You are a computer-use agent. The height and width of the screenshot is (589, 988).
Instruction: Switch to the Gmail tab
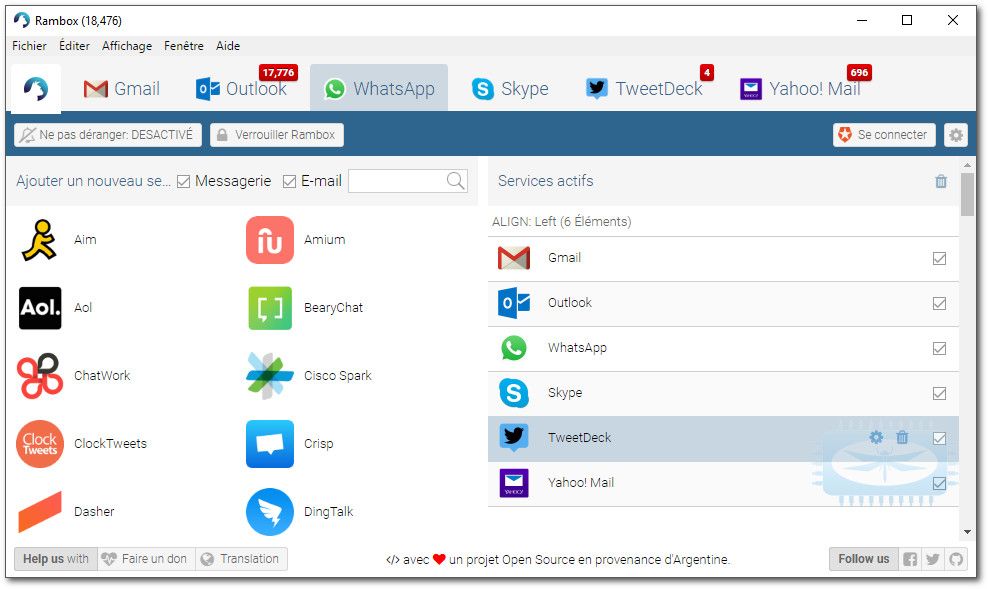[122, 89]
